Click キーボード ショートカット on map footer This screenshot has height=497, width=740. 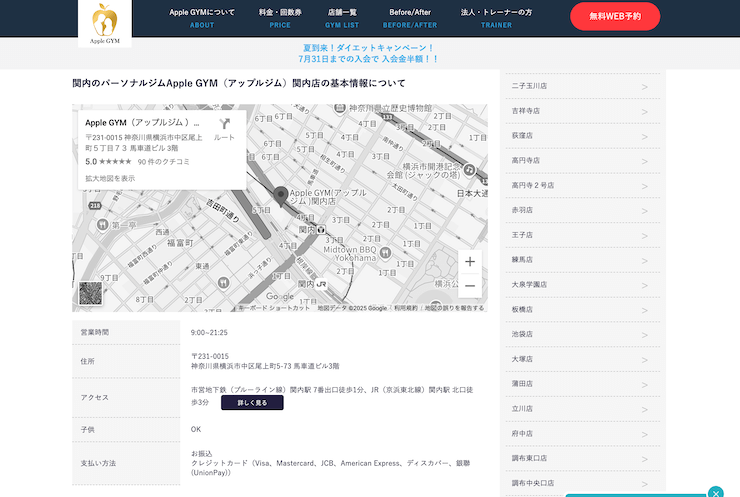pos(274,308)
